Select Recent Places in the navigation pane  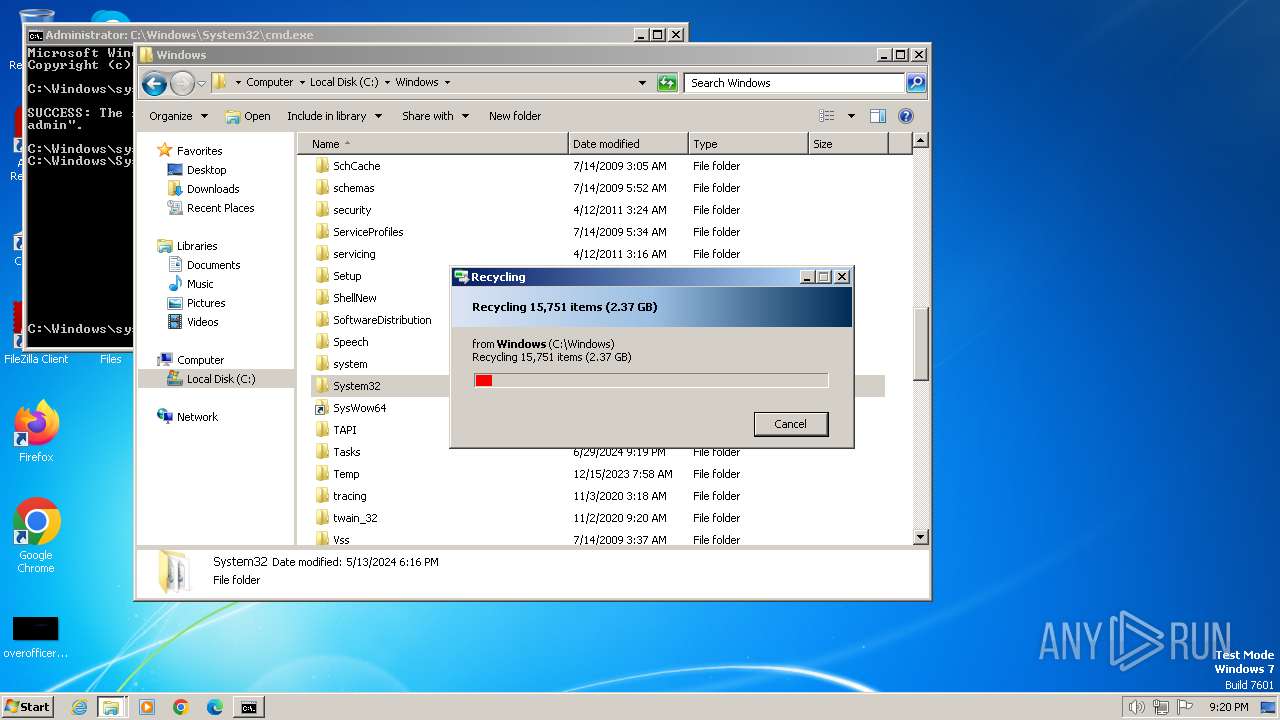pos(220,208)
